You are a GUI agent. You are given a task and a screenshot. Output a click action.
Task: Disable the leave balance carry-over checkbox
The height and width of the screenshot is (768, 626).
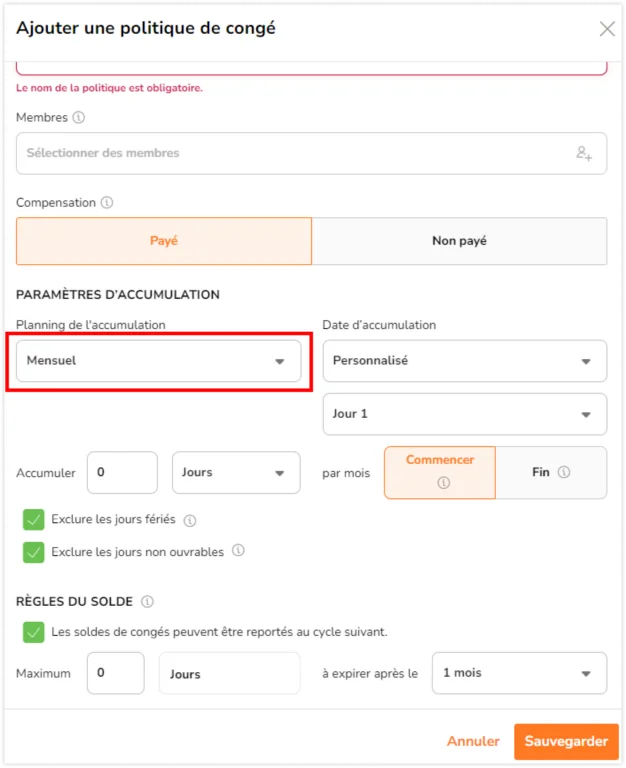(x=33, y=632)
